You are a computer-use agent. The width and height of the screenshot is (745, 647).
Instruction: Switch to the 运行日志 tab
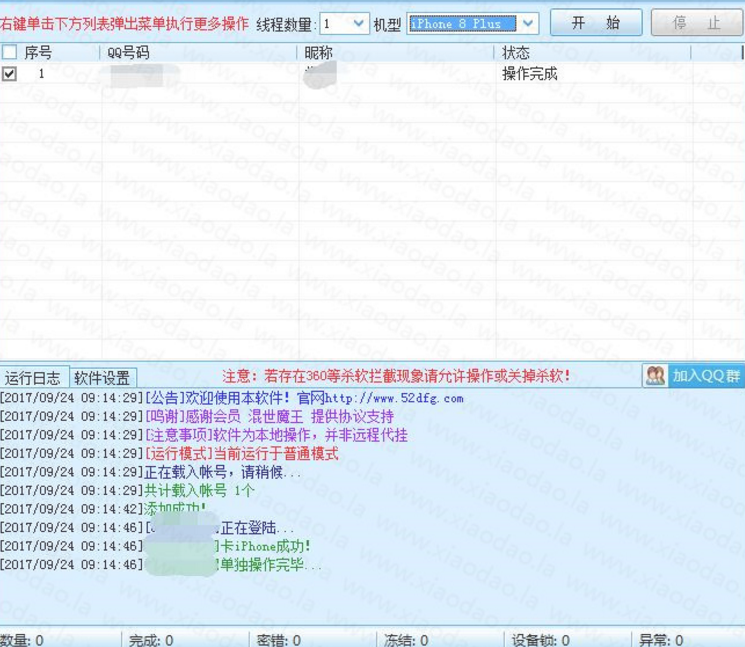click(33, 378)
